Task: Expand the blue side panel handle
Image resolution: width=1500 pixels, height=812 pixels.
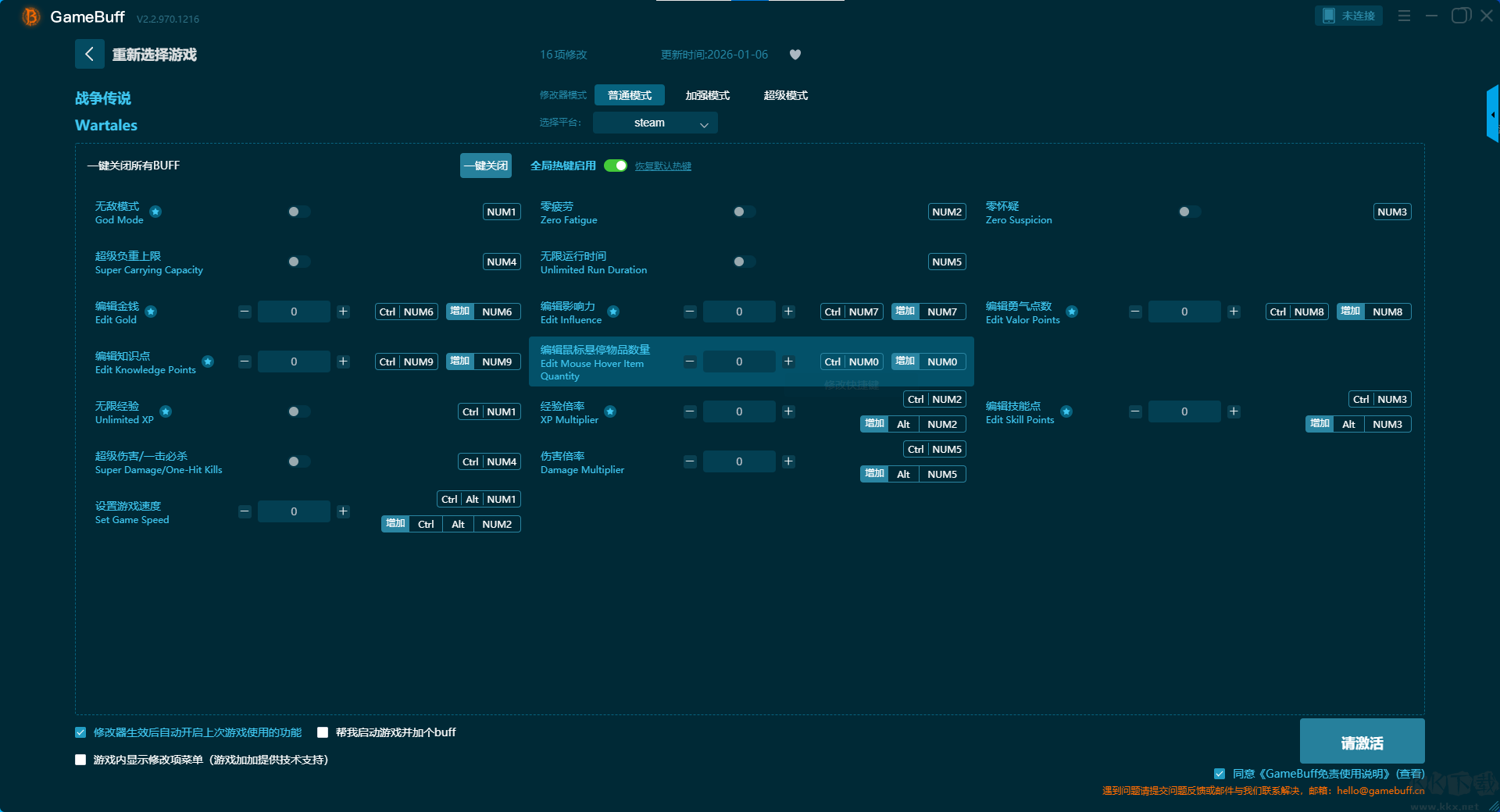Action: (x=1492, y=115)
